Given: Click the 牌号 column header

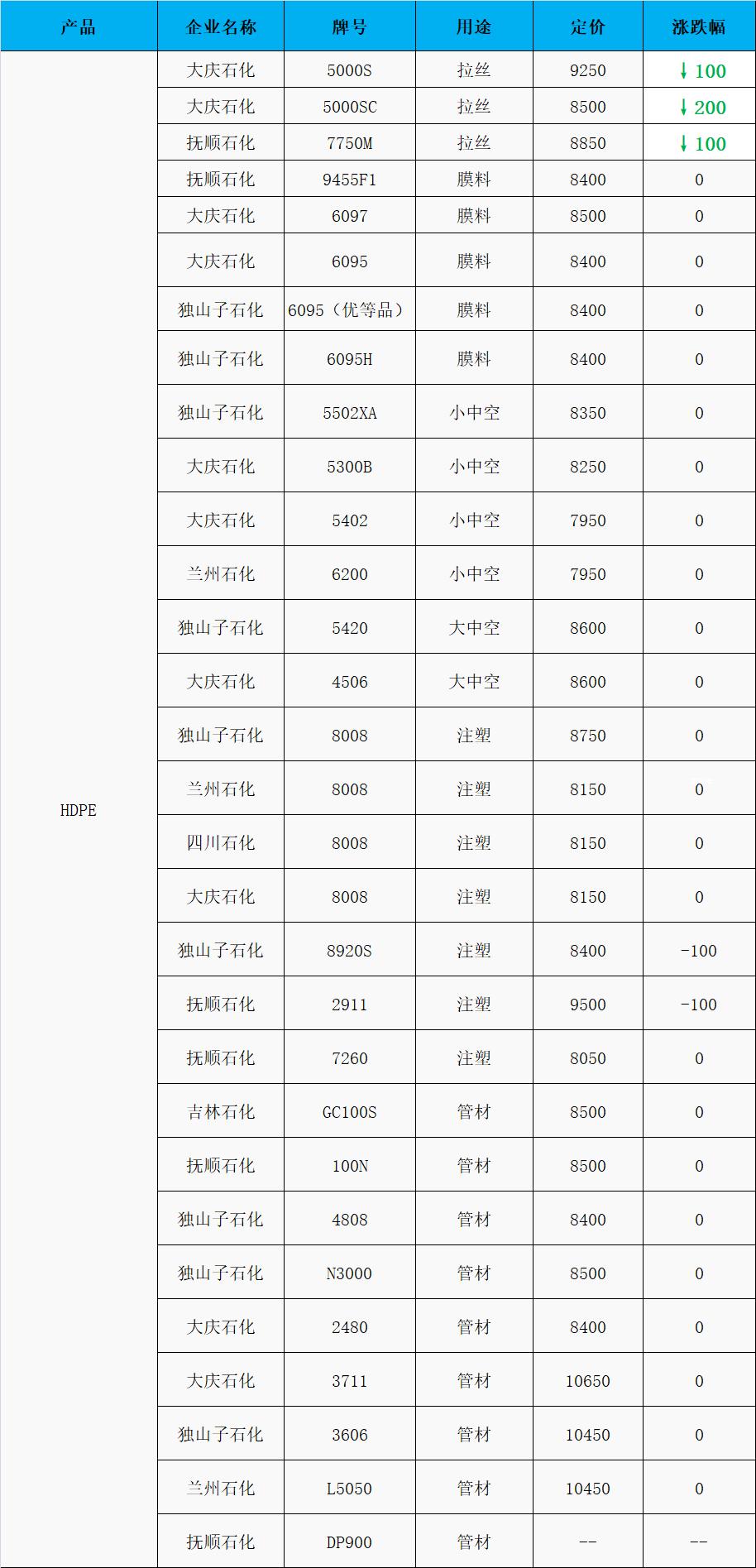Looking at the screenshot, I should (x=349, y=26).
